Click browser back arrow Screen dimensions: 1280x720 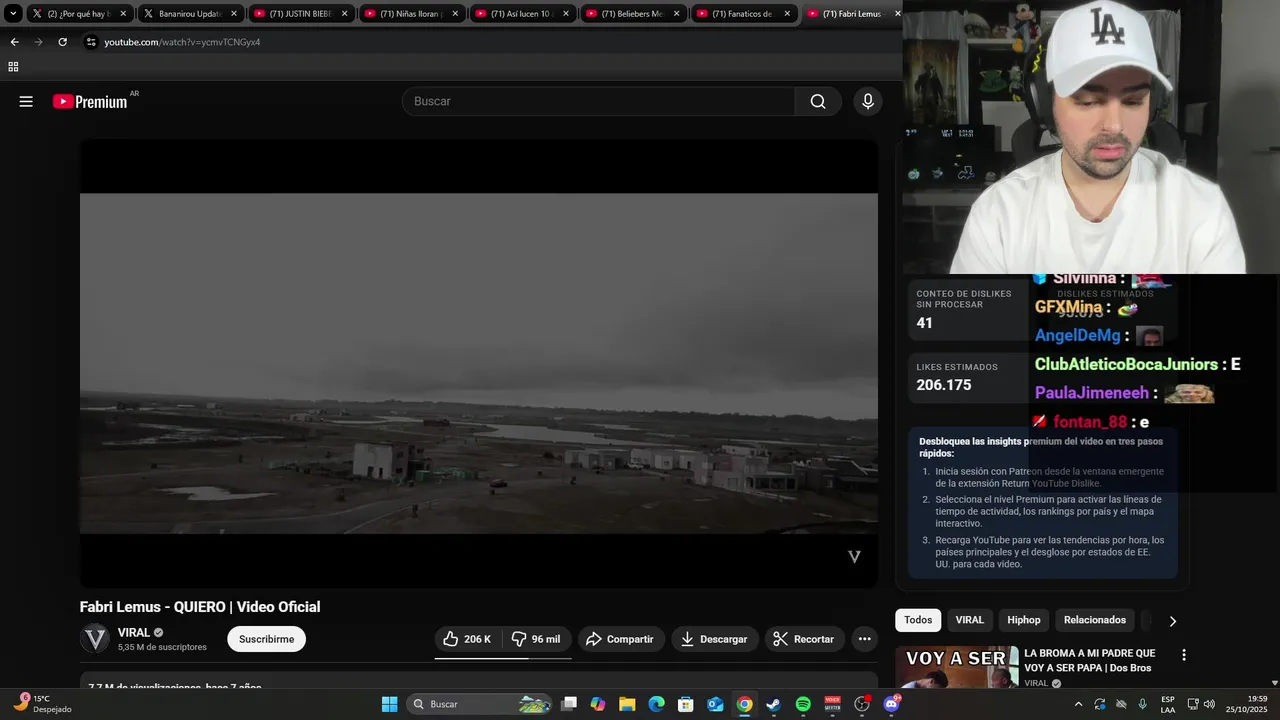point(14,42)
